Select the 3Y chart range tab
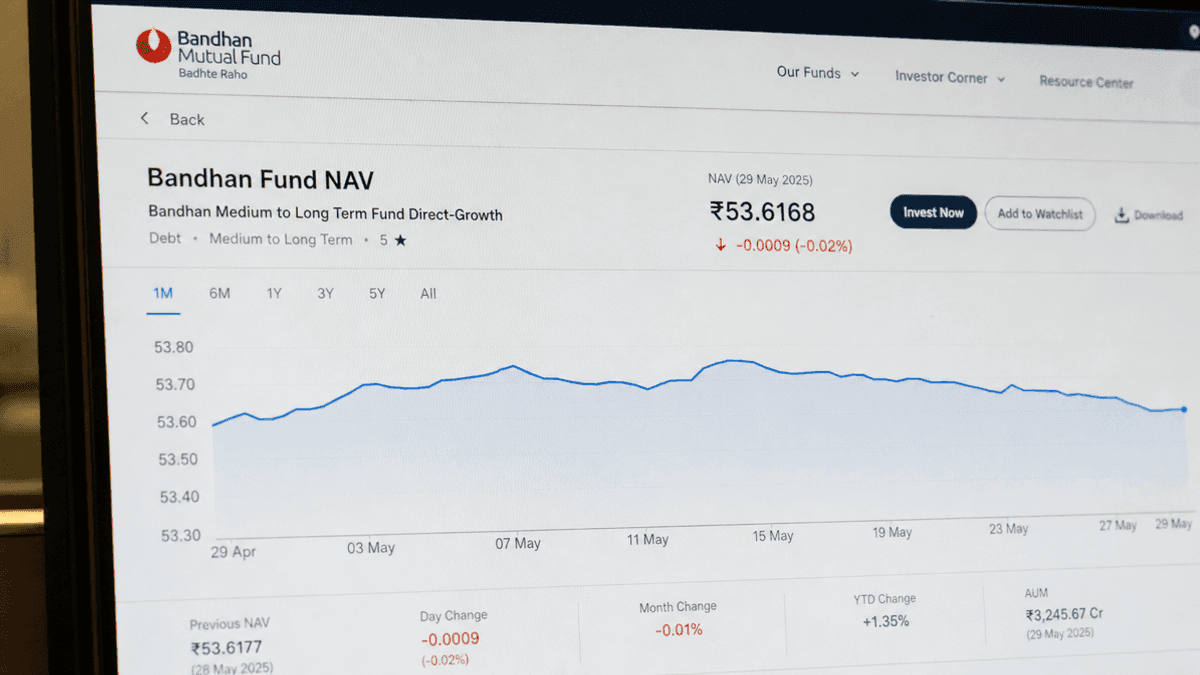 point(325,293)
